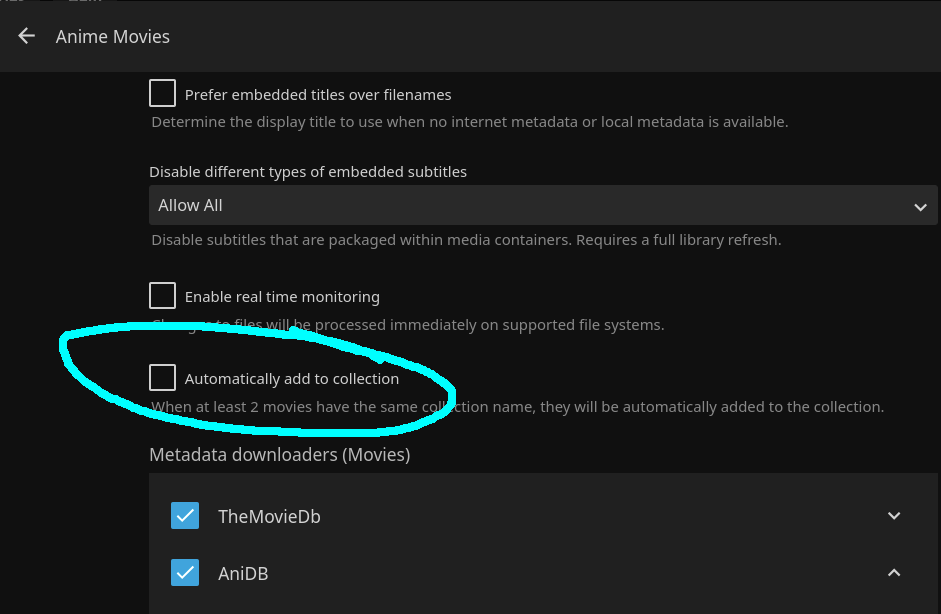Image resolution: width=941 pixels, height=614 pixels.
Task: Move TheMovieDb down with its chevron
Action: click(x=894, y=516)
